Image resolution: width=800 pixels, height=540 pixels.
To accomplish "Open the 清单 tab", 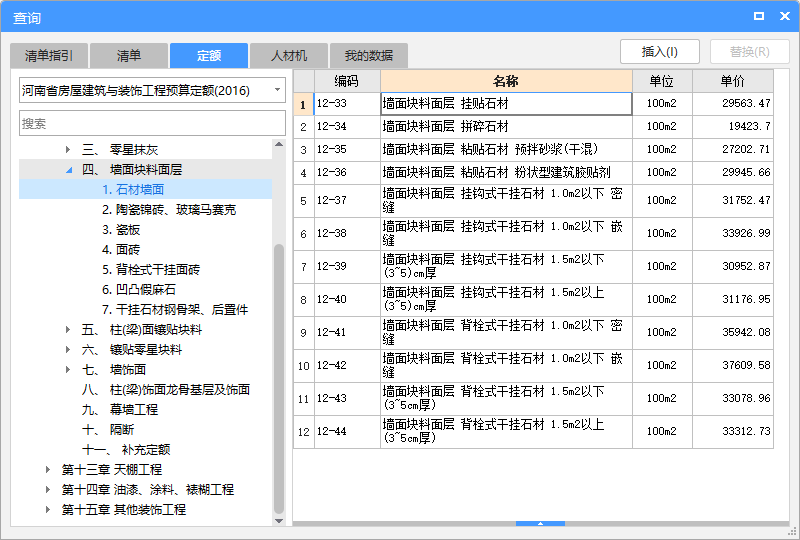I will (x=129, y=56).
